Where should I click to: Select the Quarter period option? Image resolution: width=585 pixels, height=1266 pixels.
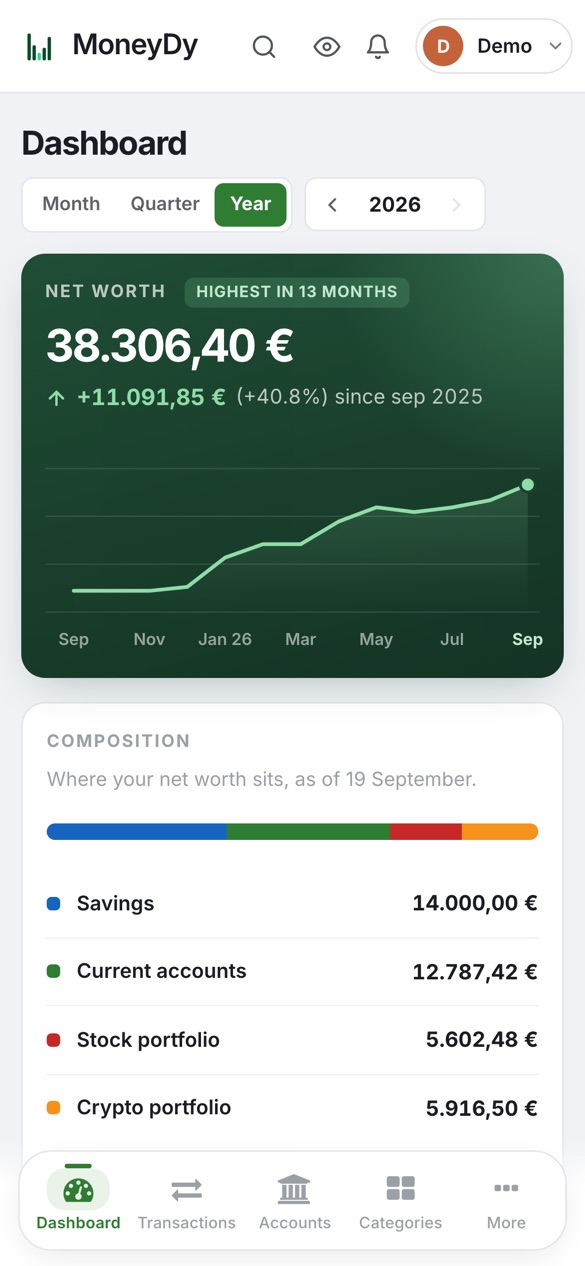click(x=165, y=204)
